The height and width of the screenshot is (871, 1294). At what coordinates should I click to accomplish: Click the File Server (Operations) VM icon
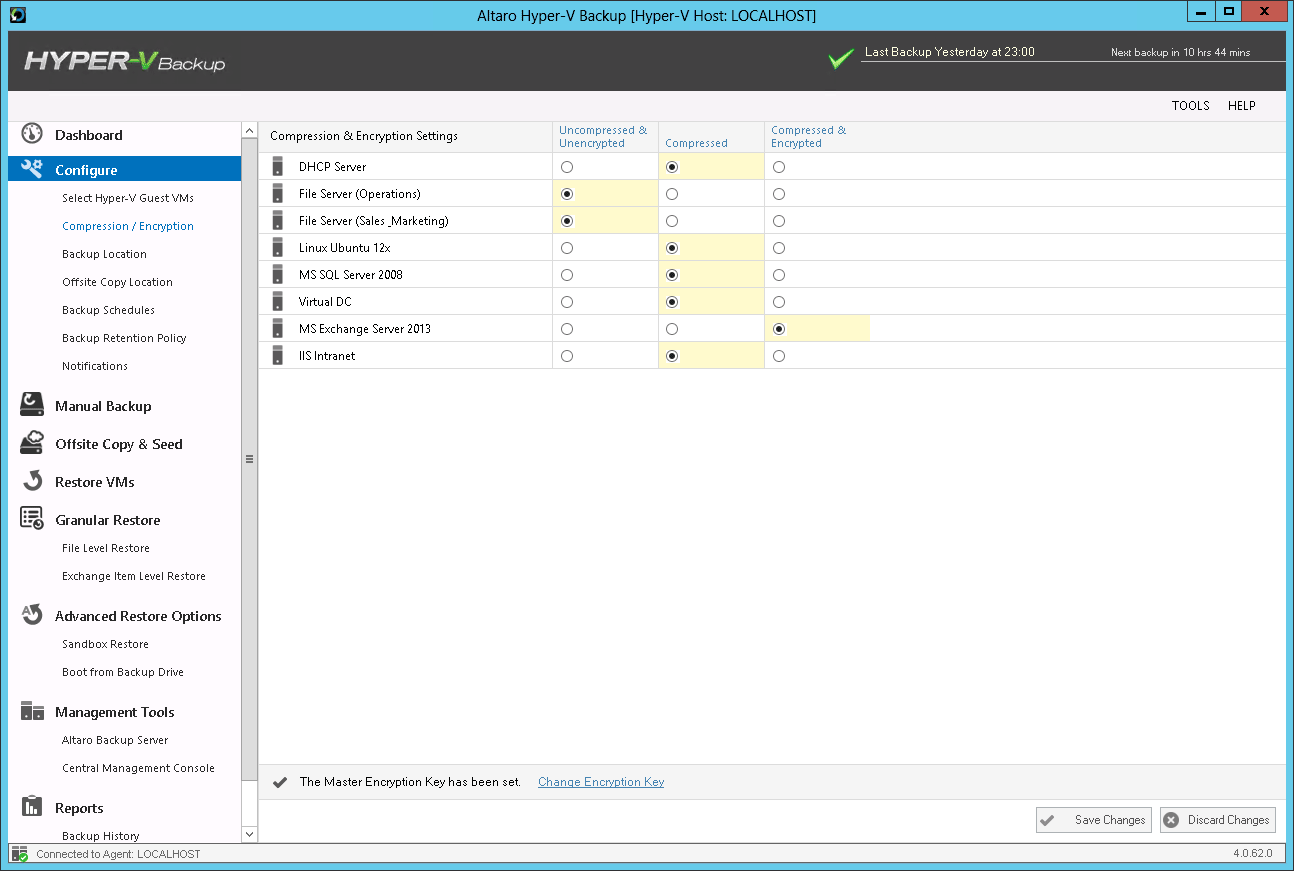278,193
